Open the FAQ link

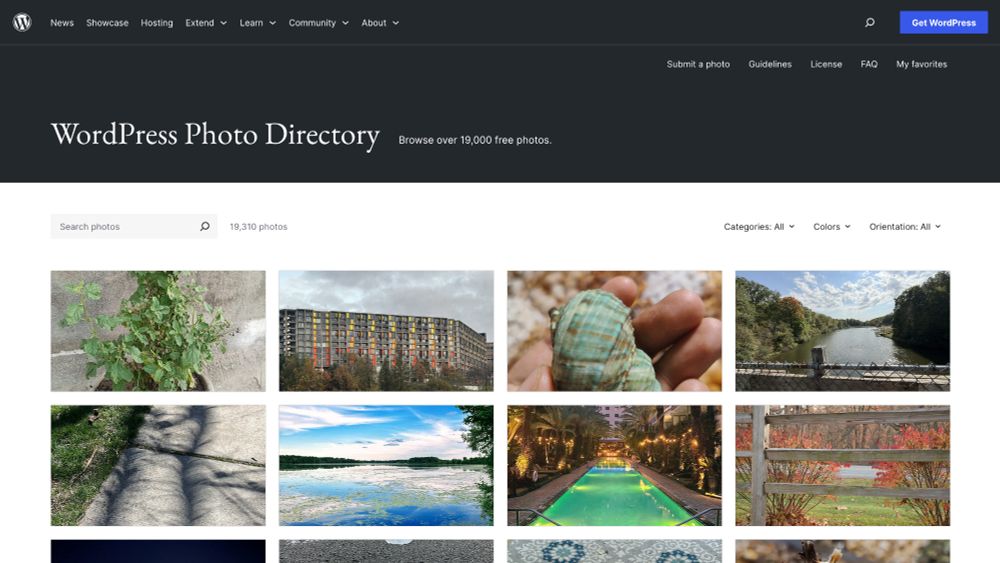[x=869, y=64]
